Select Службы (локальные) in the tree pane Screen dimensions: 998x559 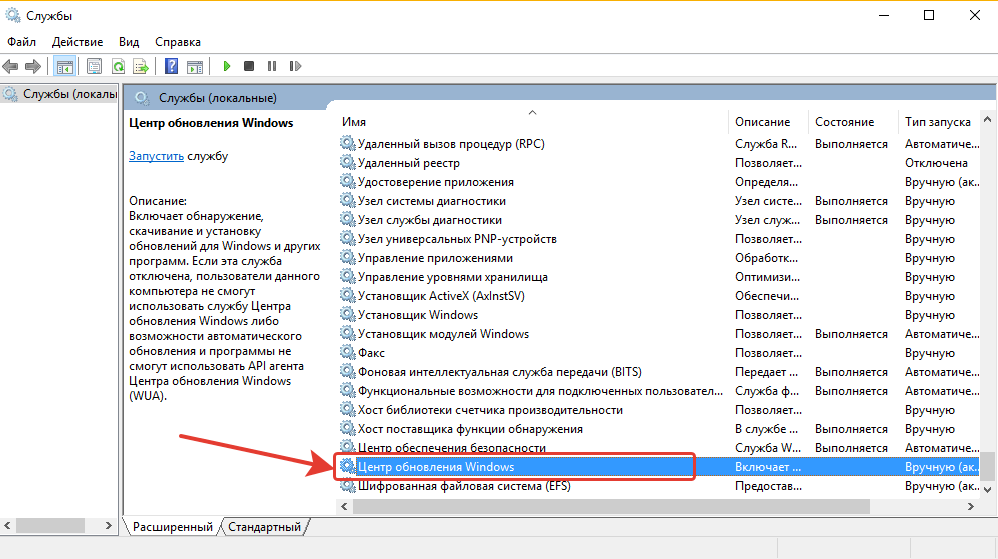coord(69,94)
